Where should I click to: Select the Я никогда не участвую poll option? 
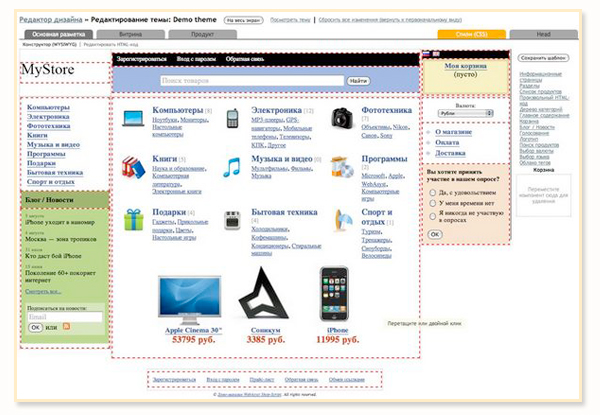(x=432, y=216)
